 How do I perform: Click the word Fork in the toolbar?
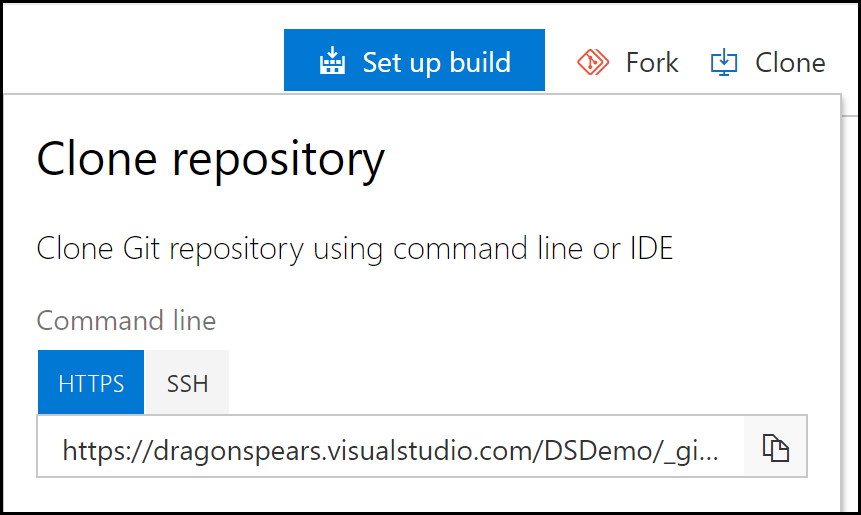[652, 62]
